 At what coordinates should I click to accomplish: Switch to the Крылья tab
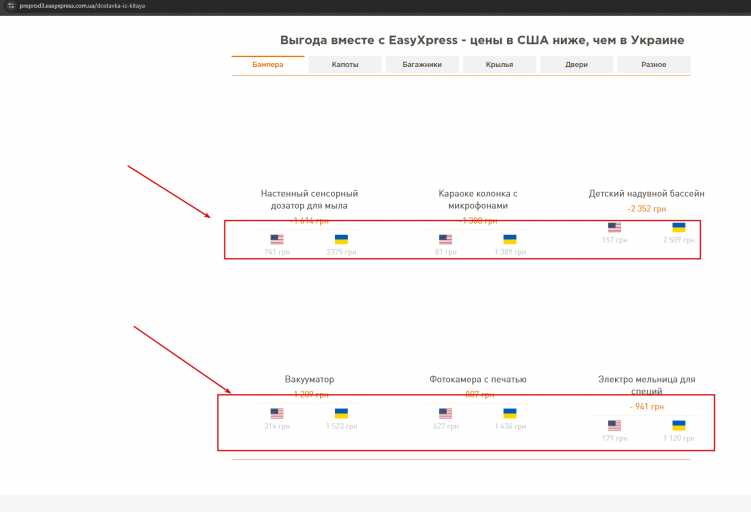(499, 64)
